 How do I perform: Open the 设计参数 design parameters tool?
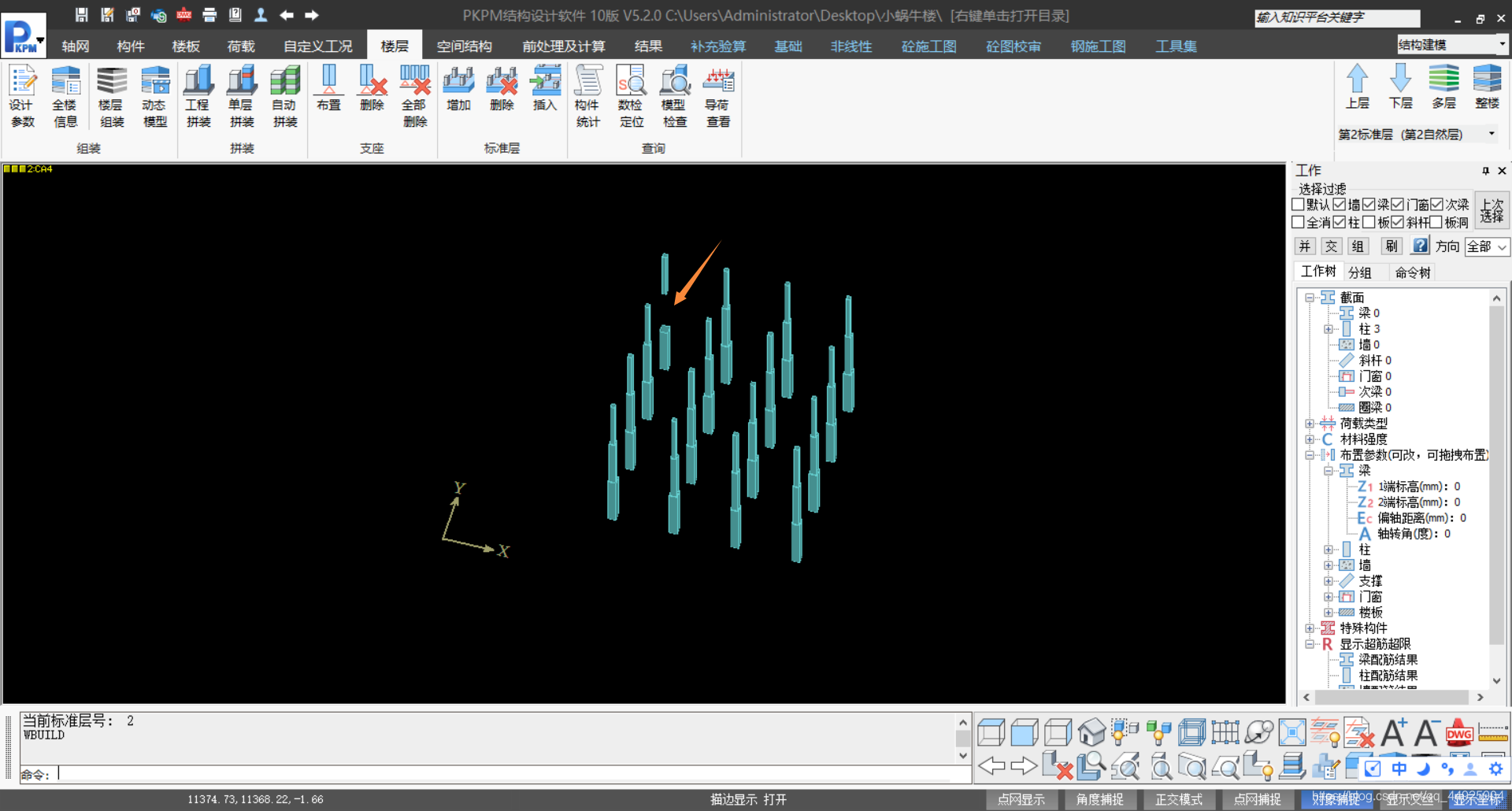point(22,96)
